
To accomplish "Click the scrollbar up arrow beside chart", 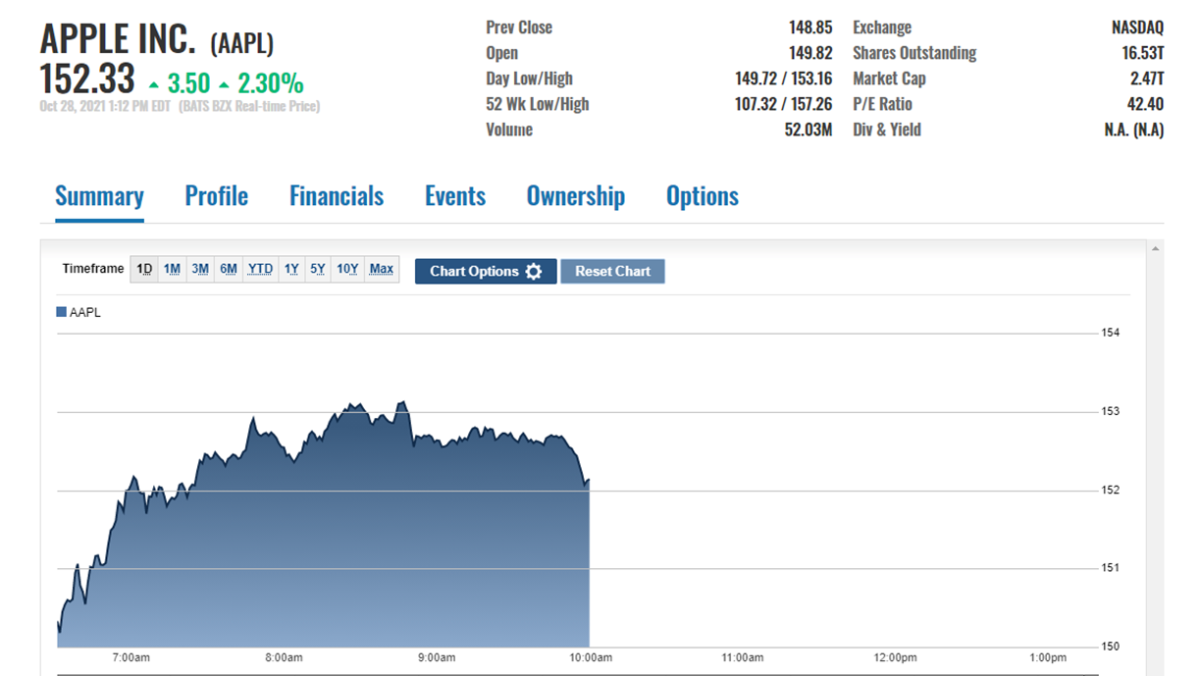I will click(1157, 248).
